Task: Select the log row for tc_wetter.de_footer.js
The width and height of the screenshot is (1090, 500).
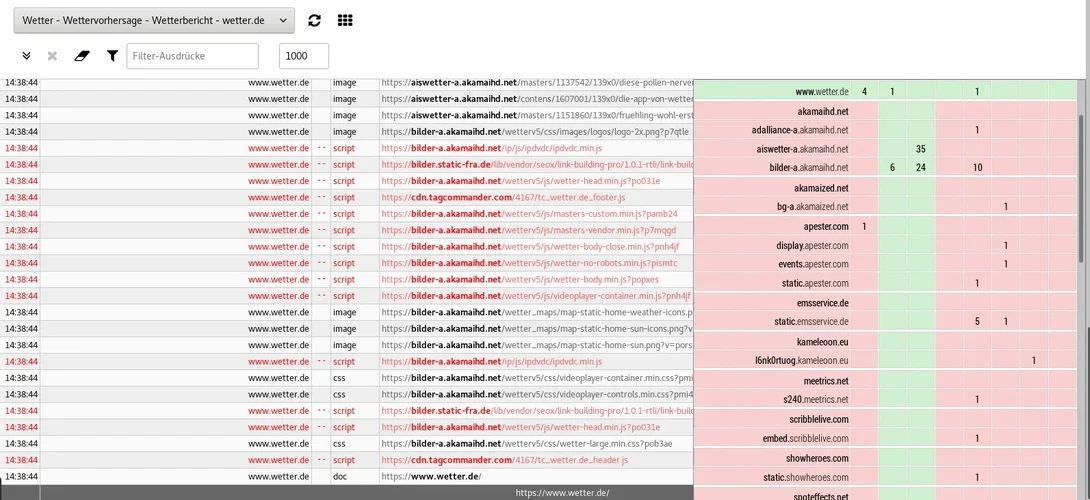Action: tap(347, 197)
